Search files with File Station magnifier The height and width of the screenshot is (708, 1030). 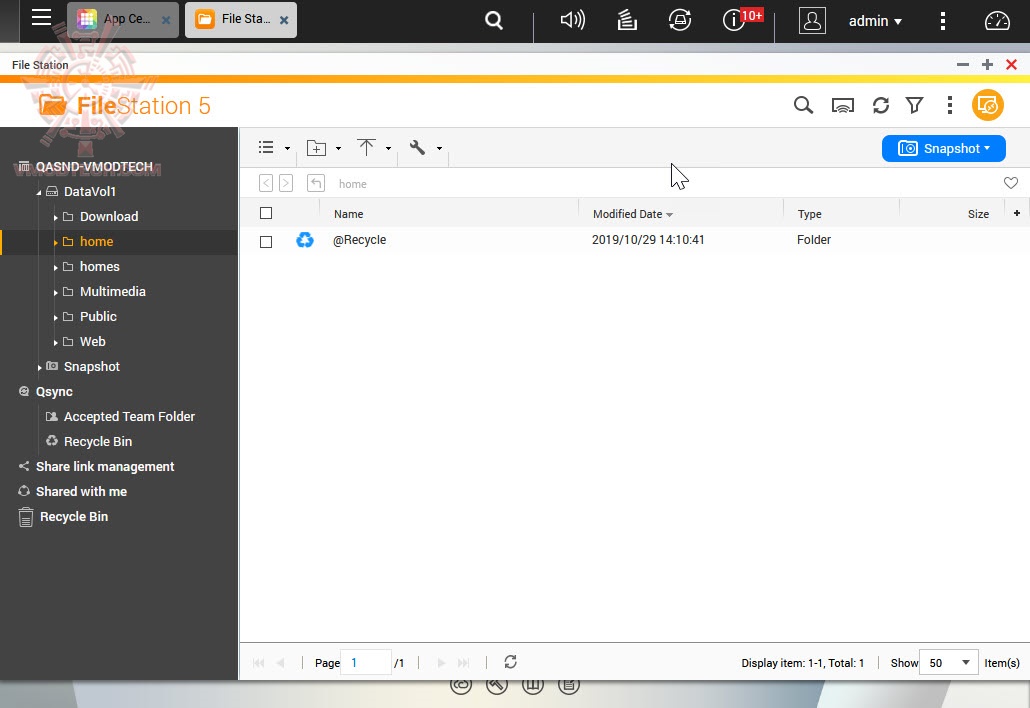coord(803,105)
